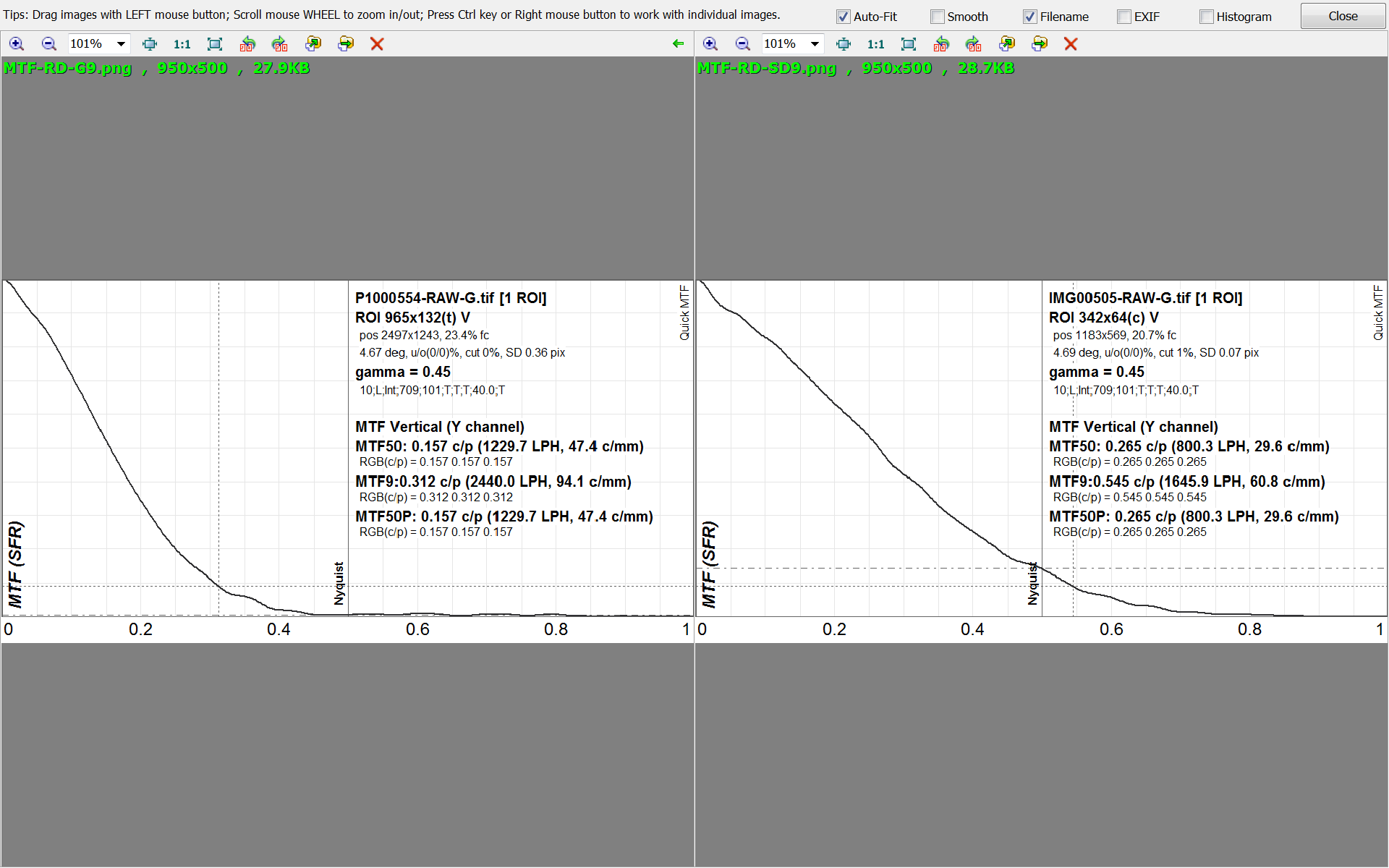Click the green arrow in left toolbar
1389x868 pixels.
678,44
